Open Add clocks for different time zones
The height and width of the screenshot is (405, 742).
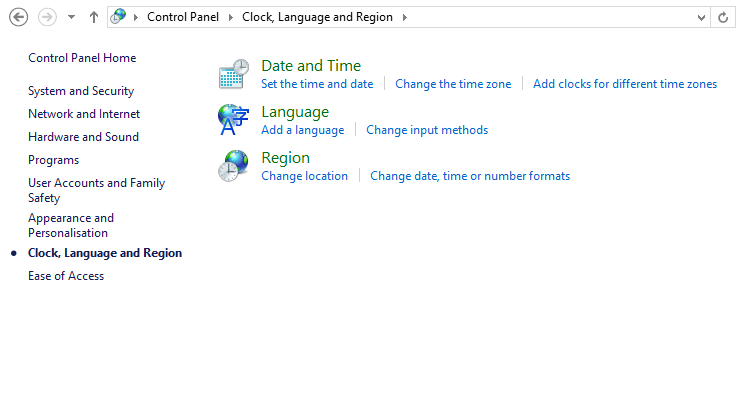pyautogui.click(x=625, y=84)
